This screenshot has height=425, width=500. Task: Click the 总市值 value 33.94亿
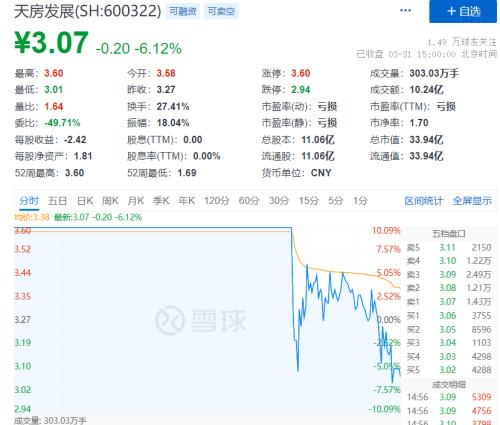[x=426, y=140]
